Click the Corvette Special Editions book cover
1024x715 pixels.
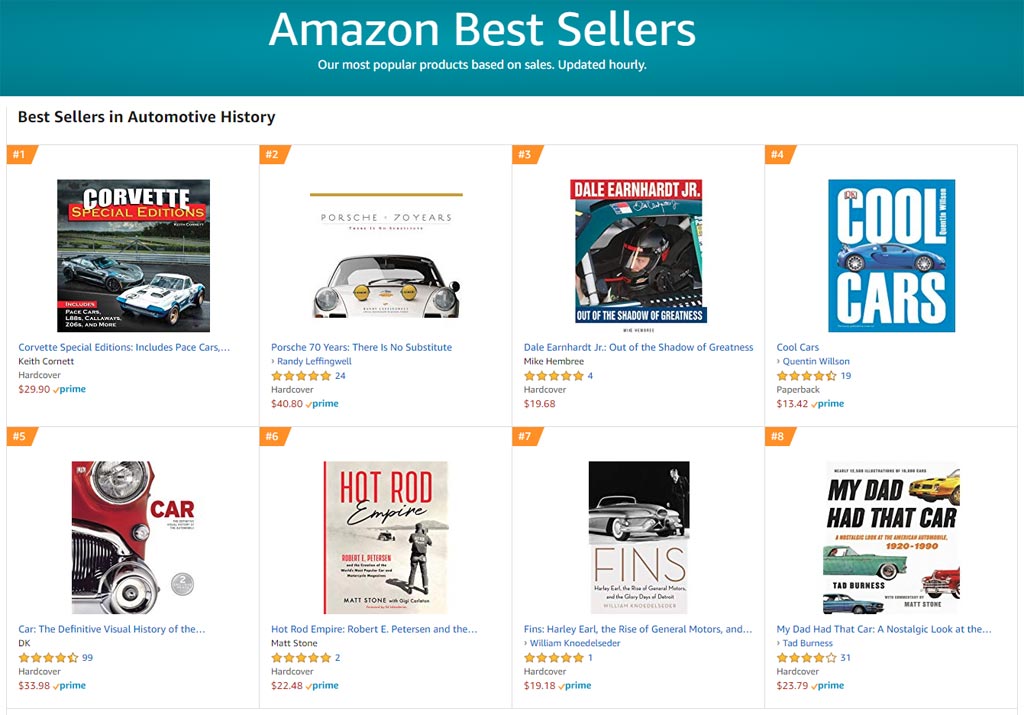click(x=133, y=255)
